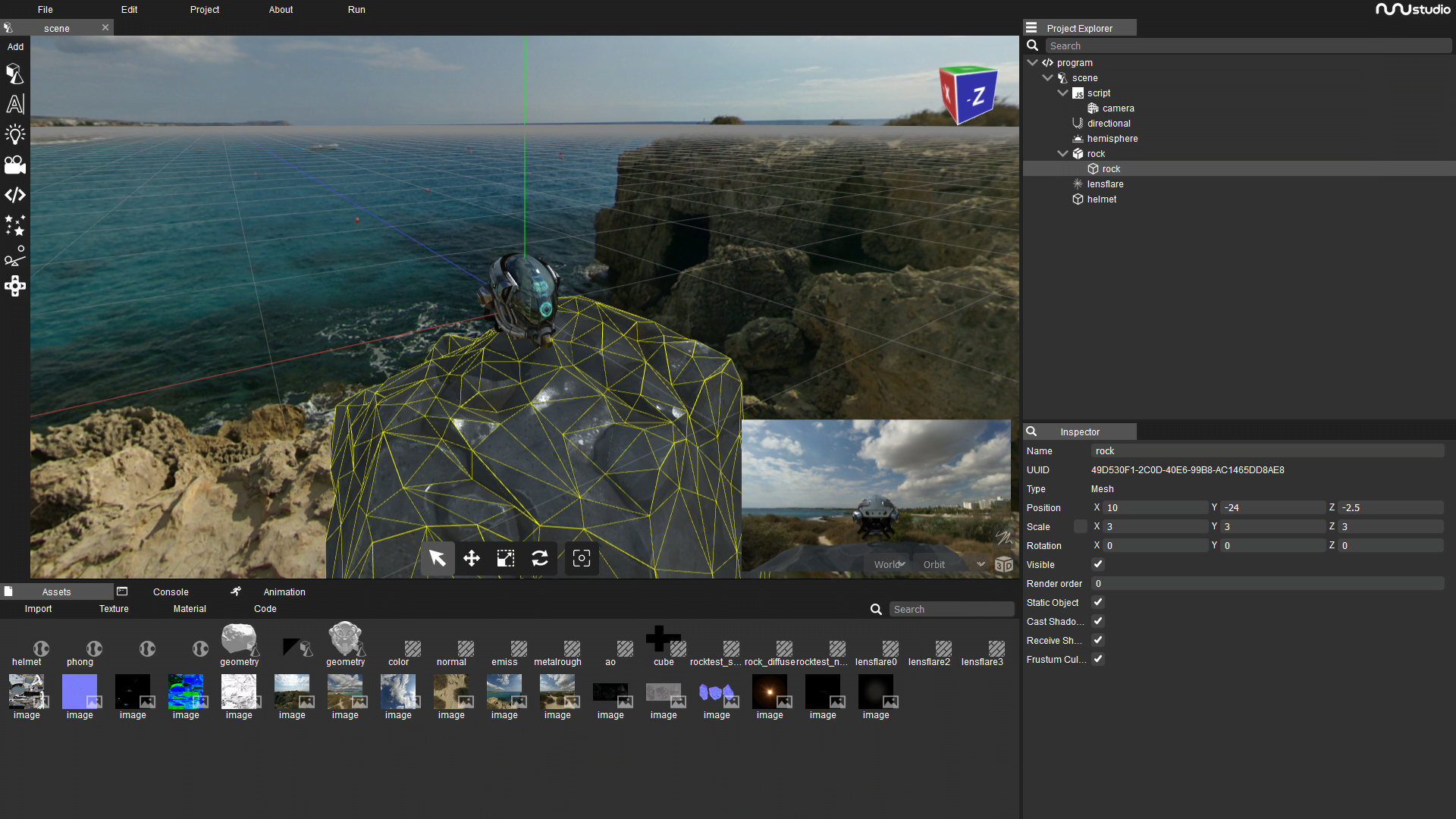Click the Run menu to launch scene
1456x819 pixels.
point(356,10)
